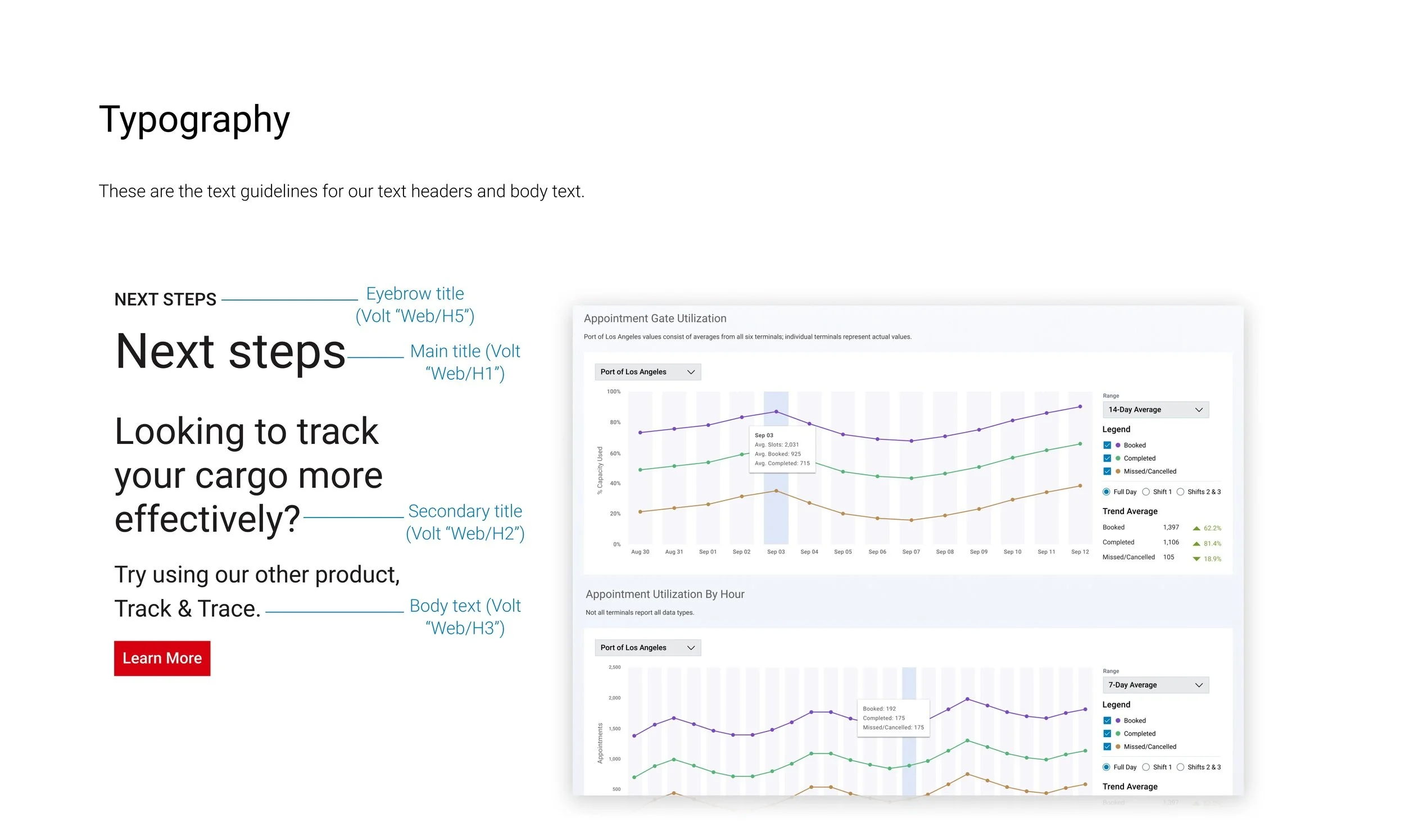
Task: Click Sep 12 purple data point on upper chart
Action: tap(1080, 406)
